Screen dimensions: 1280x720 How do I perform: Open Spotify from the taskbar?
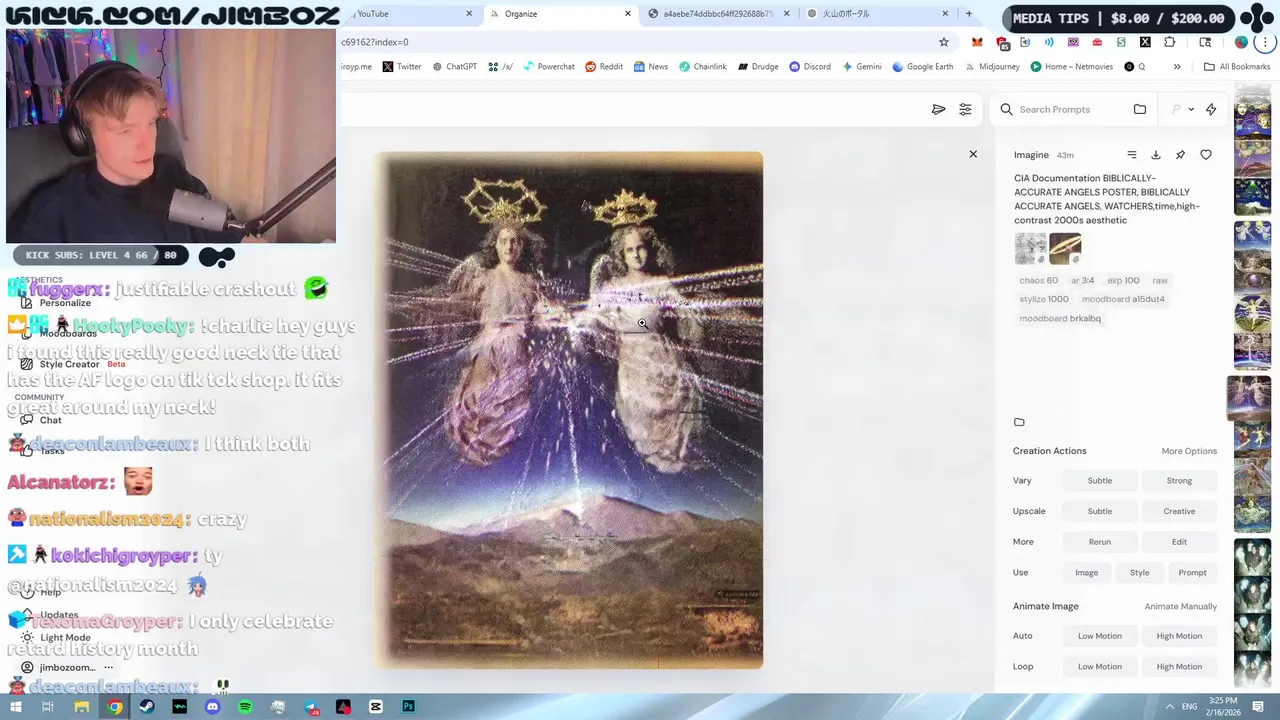[245, 707]
